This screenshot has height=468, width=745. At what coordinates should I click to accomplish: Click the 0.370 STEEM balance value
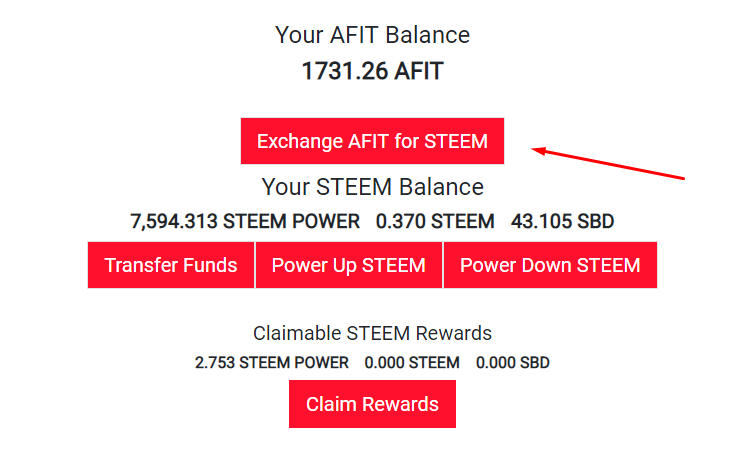(435, 221)
